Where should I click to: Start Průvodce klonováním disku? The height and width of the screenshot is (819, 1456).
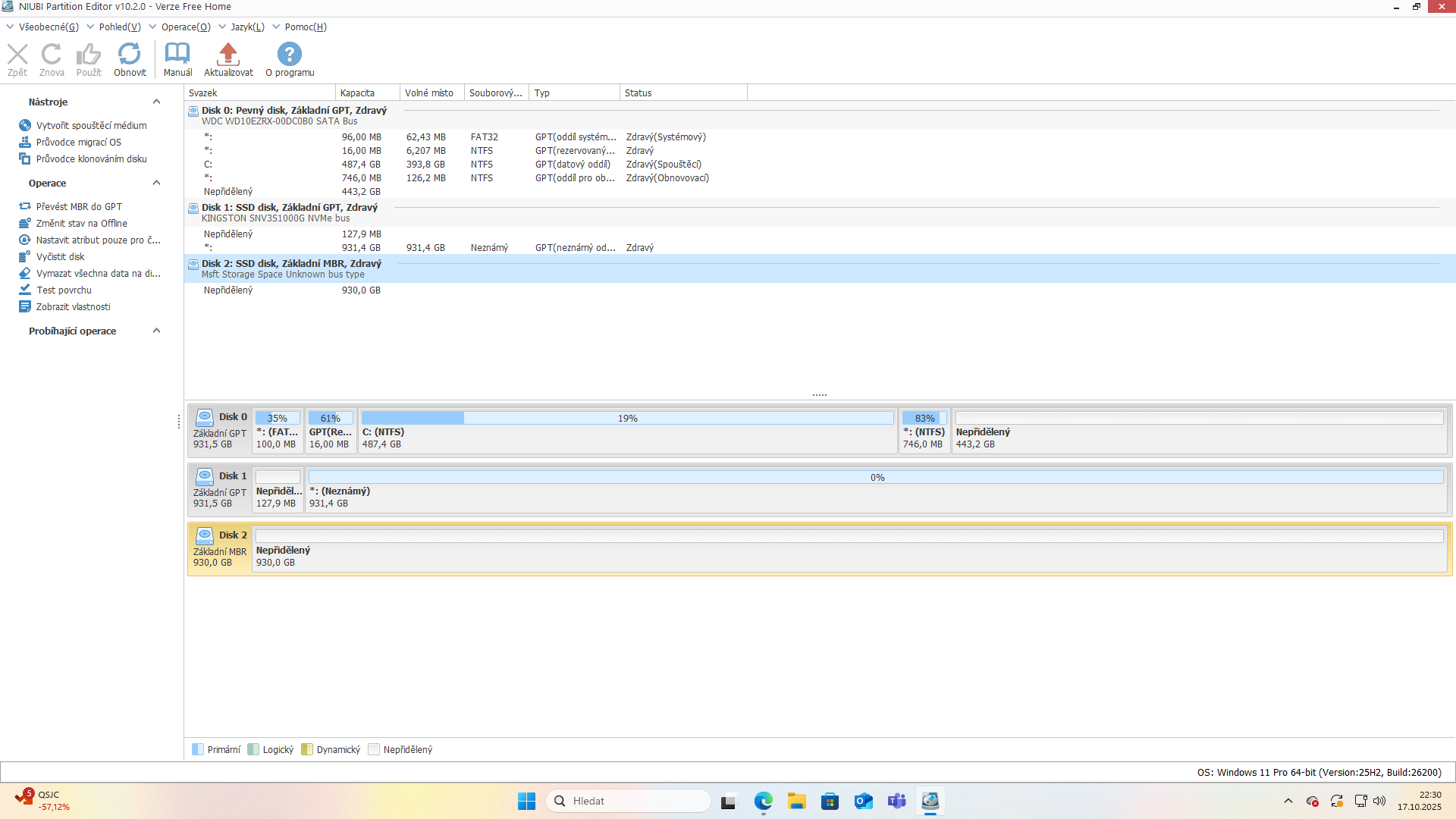(x=91, y=159)
